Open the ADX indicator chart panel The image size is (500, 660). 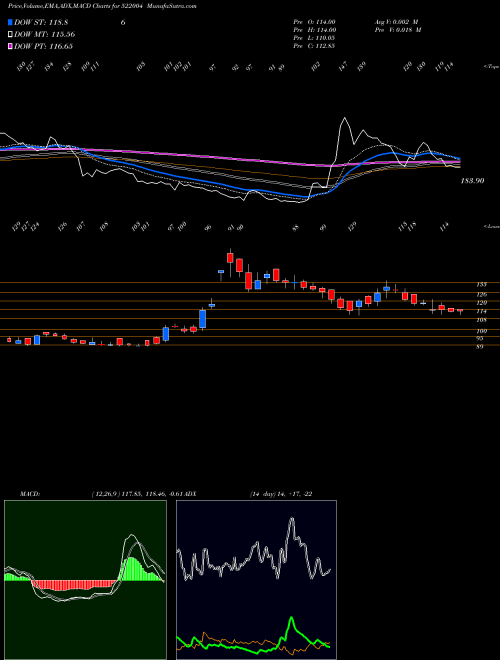click(x=256, y=580)
